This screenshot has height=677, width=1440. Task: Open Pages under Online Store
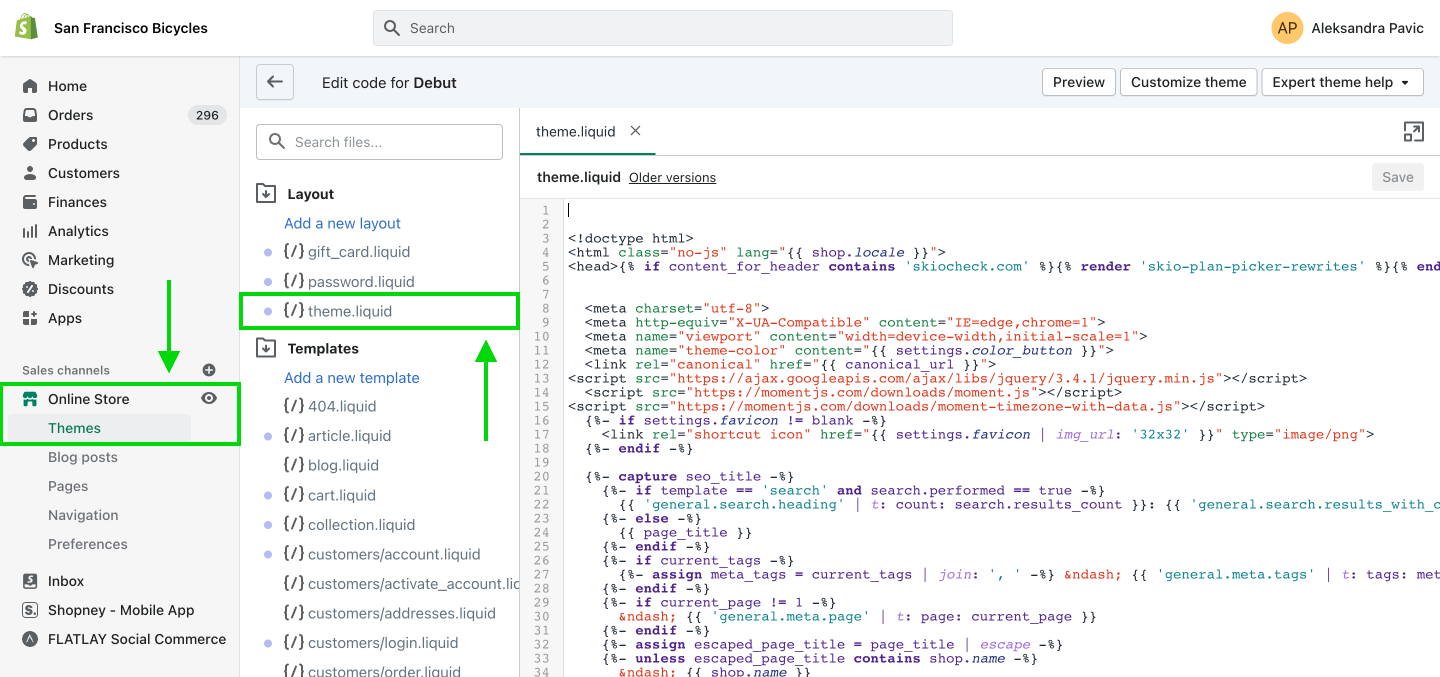click(x=68, y=486)
